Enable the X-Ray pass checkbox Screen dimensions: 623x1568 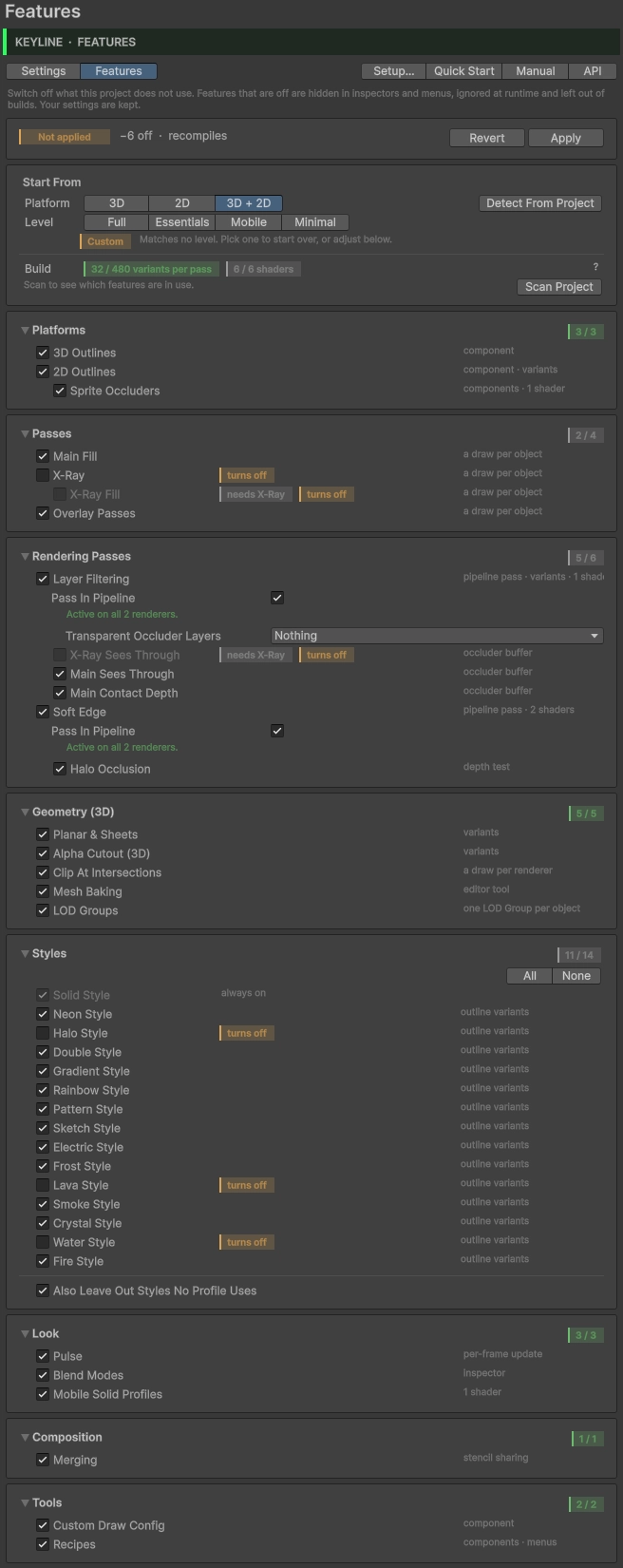(x=43, y=475)
